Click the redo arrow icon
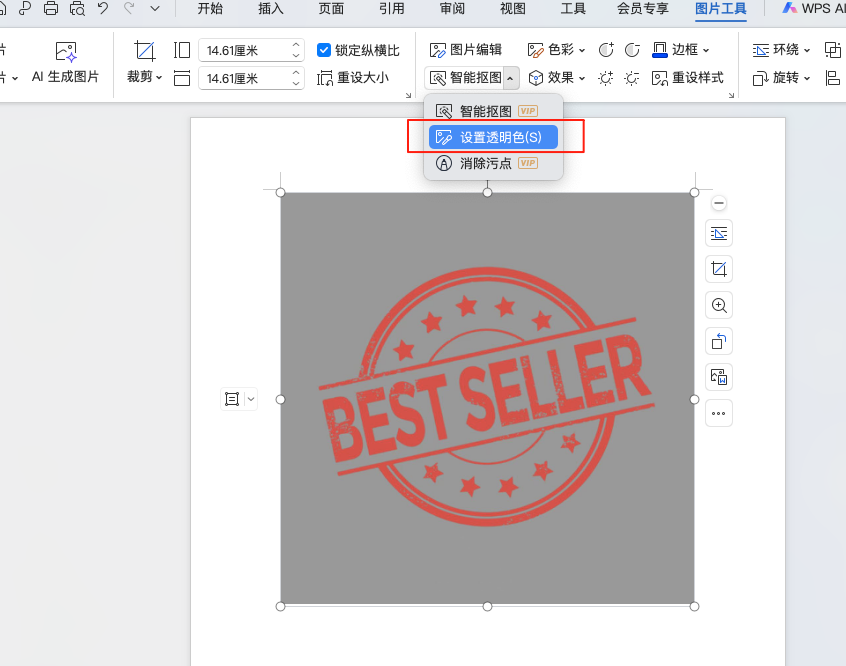The width and height of the screenshot is (846, 666). [129, 8]
